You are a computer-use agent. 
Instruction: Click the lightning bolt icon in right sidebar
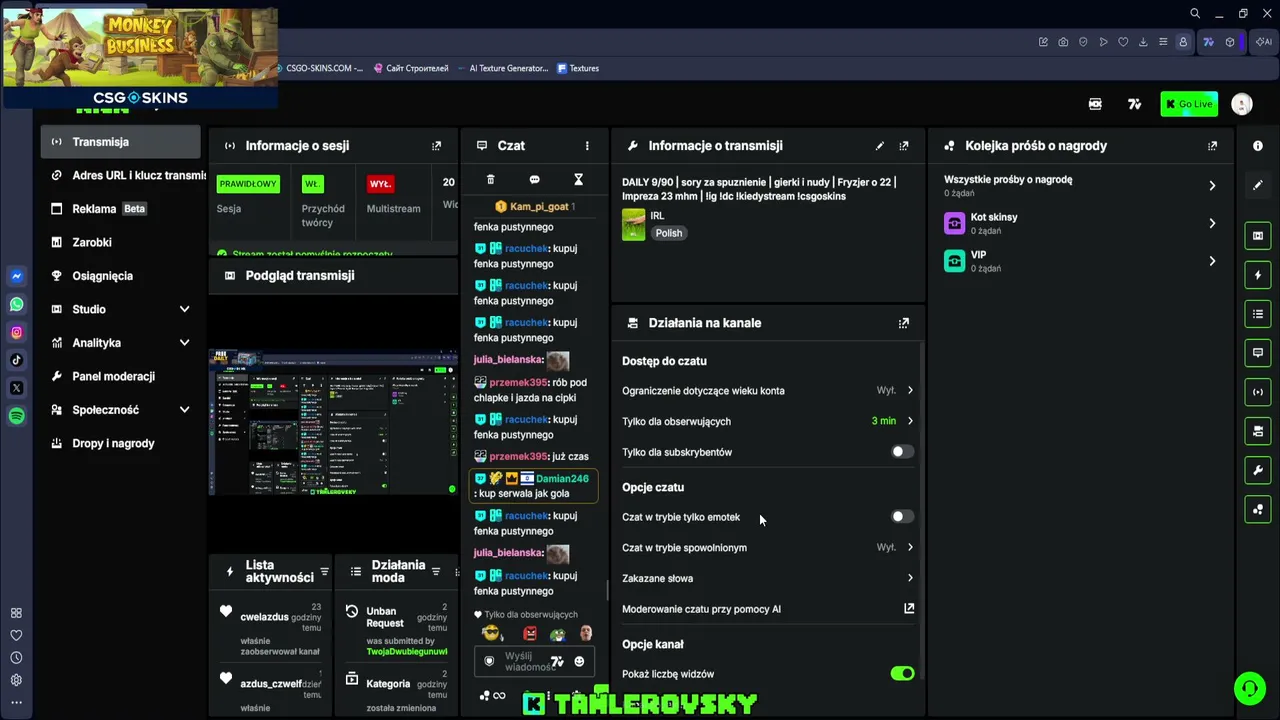[x=1258, y=275]
